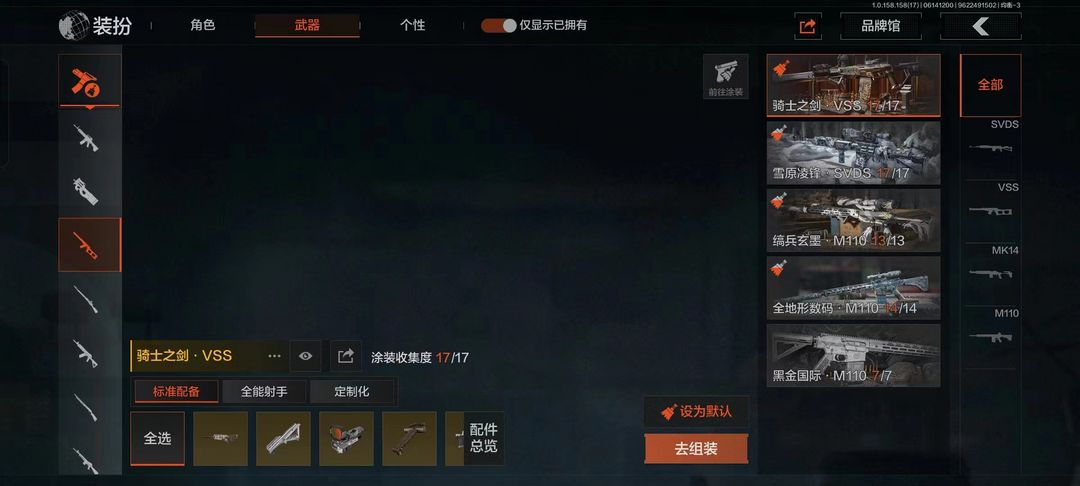The height and width of the screenshot is (486, 1080).
Task: Select the highlighted marksman rifle sidebar category
Action: coord(90,245)
